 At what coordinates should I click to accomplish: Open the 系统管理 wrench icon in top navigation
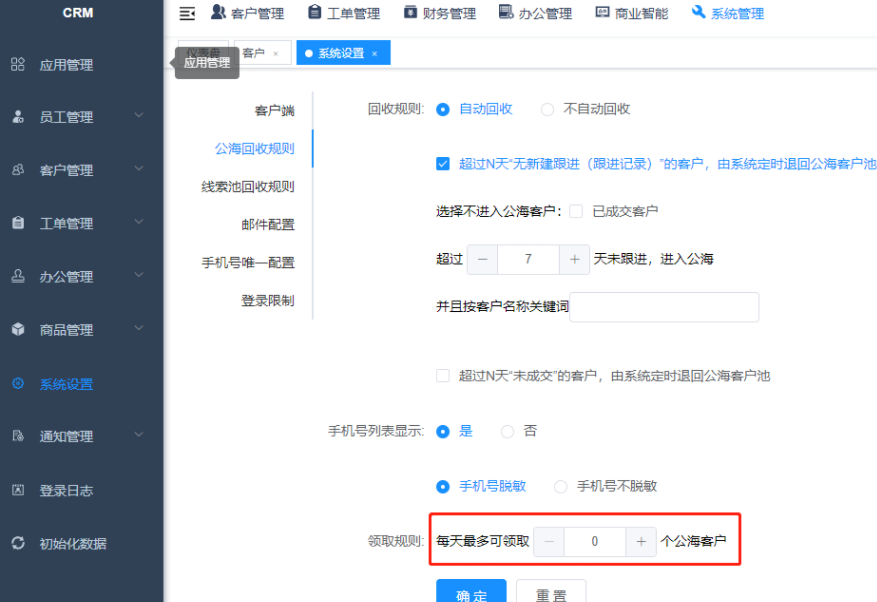pyautogui.click(x=698, y=13)
